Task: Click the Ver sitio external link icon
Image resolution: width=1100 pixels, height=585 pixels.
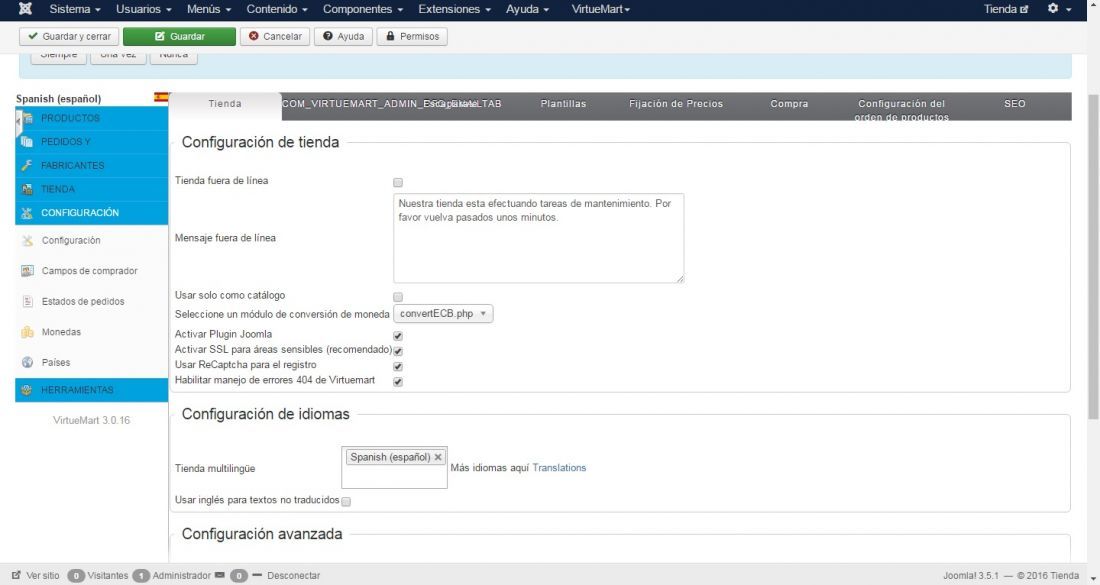Action: [x=16, y=575]
